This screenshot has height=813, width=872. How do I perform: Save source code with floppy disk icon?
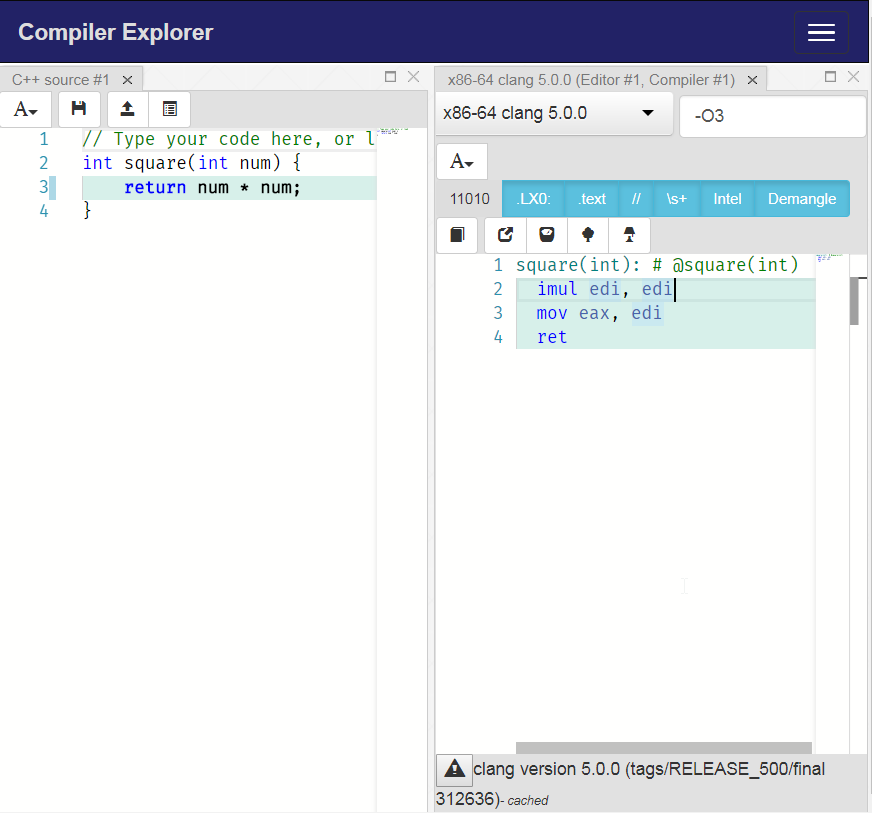[79, 109]
